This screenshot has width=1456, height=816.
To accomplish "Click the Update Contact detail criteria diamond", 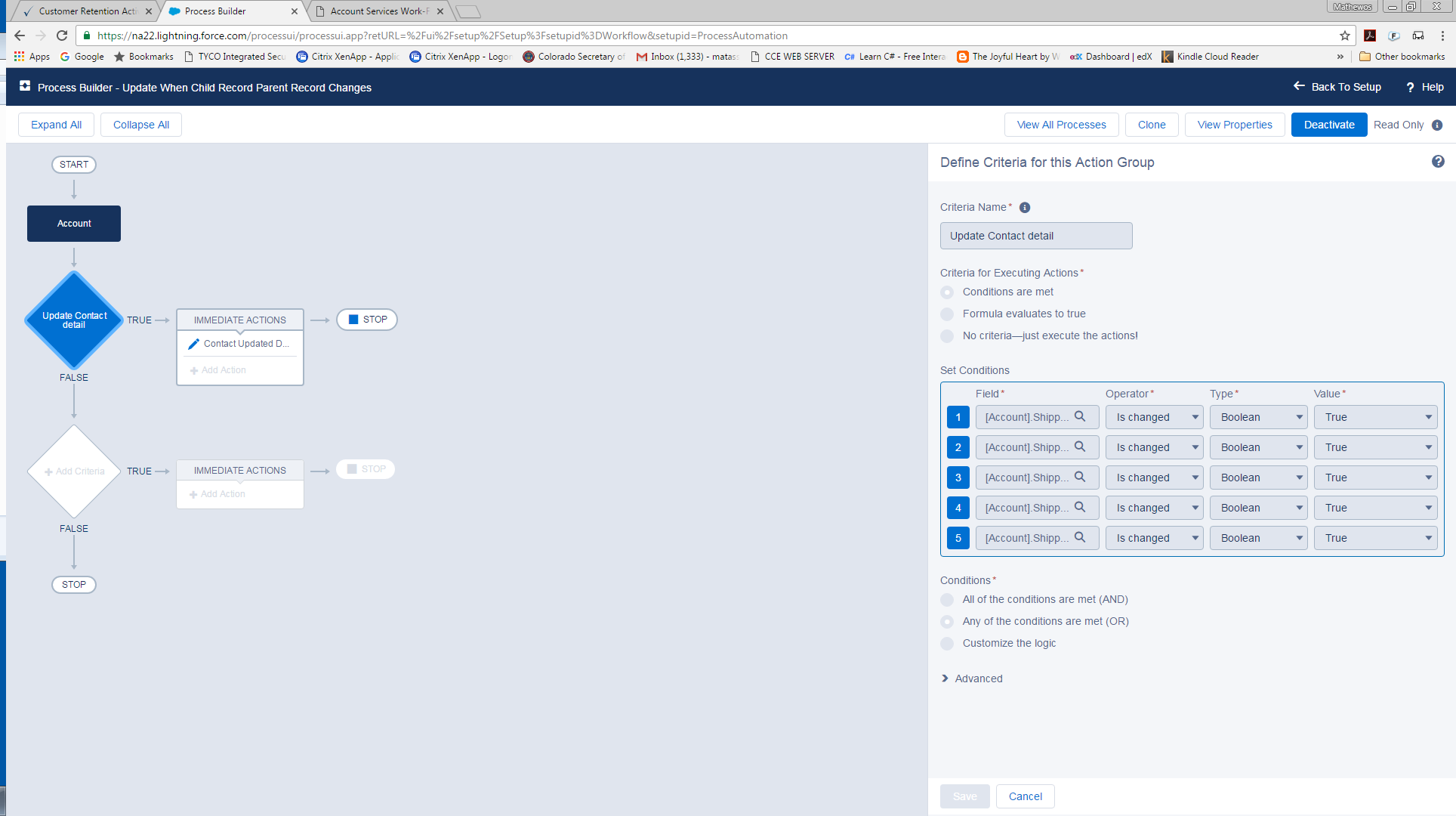I will point(74,320).
